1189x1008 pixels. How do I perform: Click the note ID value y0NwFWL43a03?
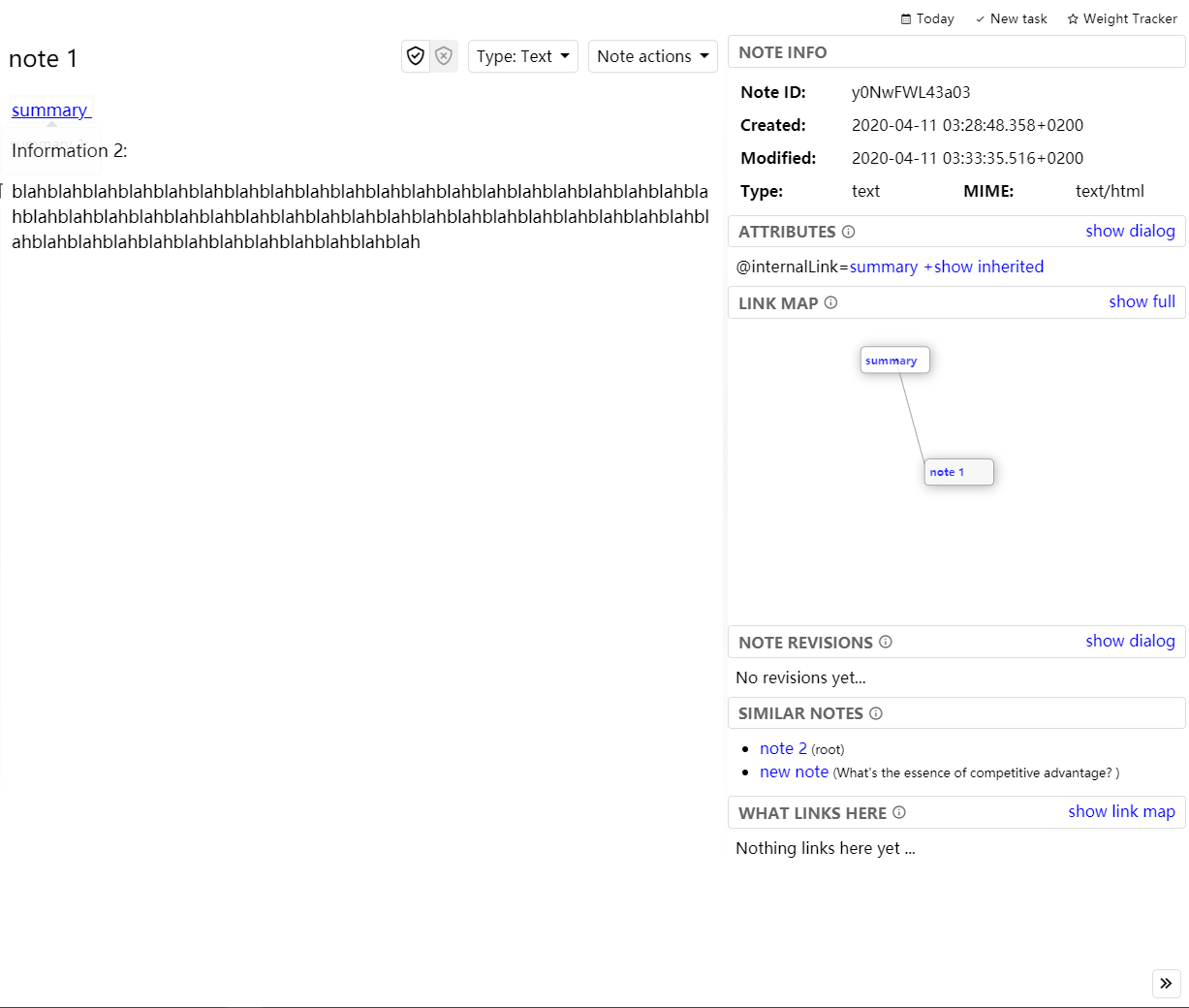(911, 92)
